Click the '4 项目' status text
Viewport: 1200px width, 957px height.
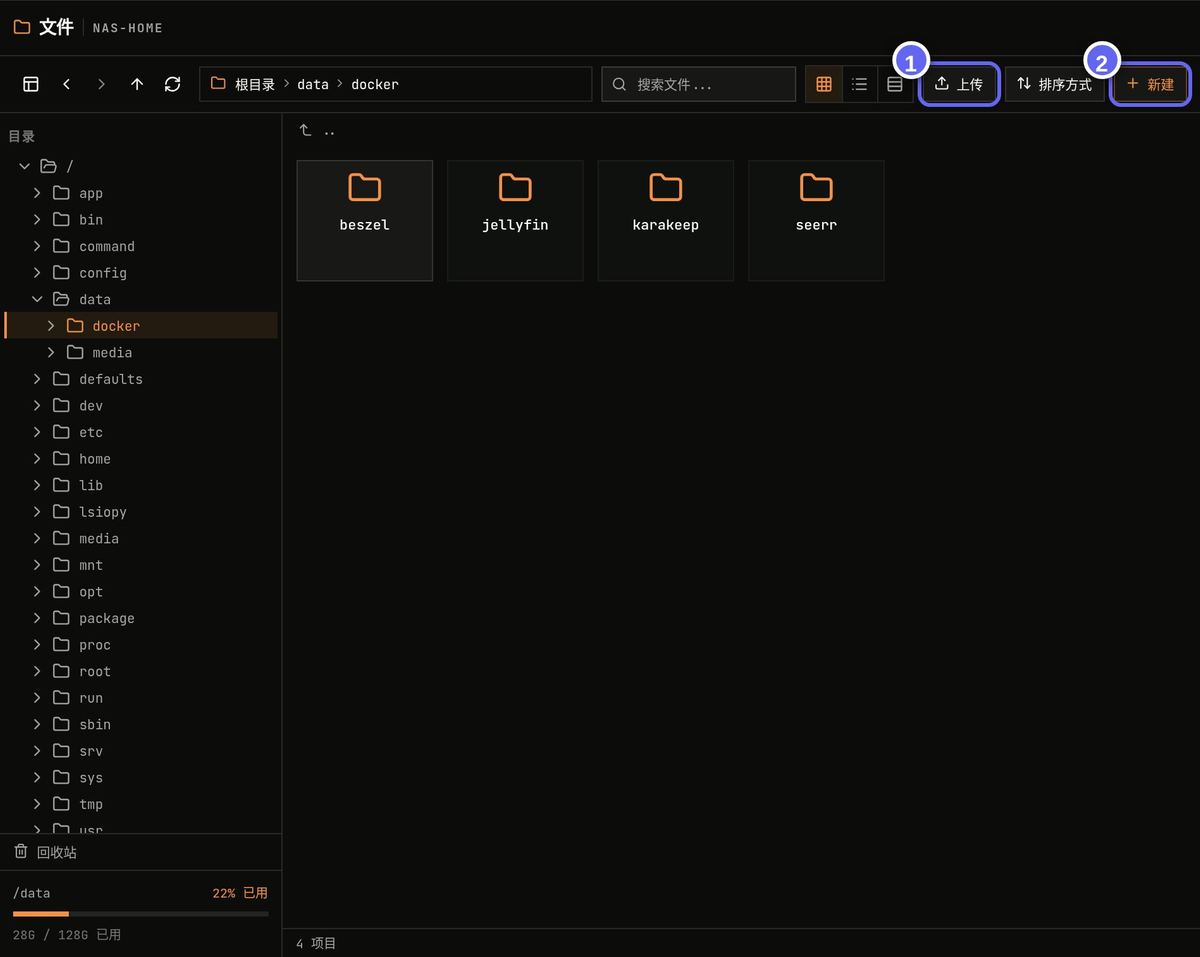click(316, 943)
